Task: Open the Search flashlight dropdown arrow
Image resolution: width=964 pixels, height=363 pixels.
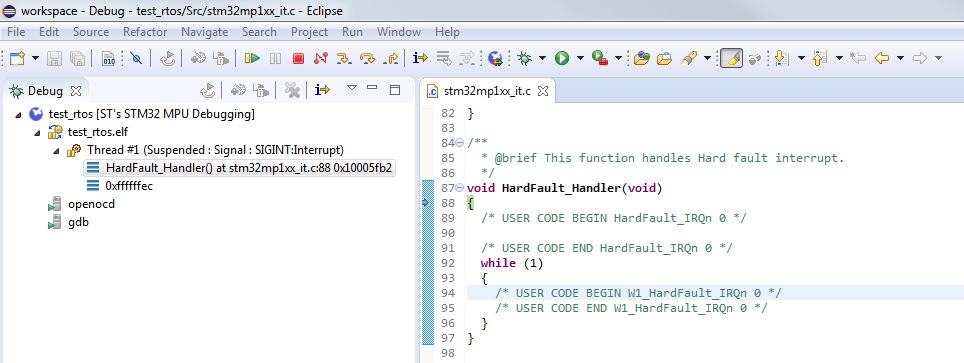Action: click(707, 58)
